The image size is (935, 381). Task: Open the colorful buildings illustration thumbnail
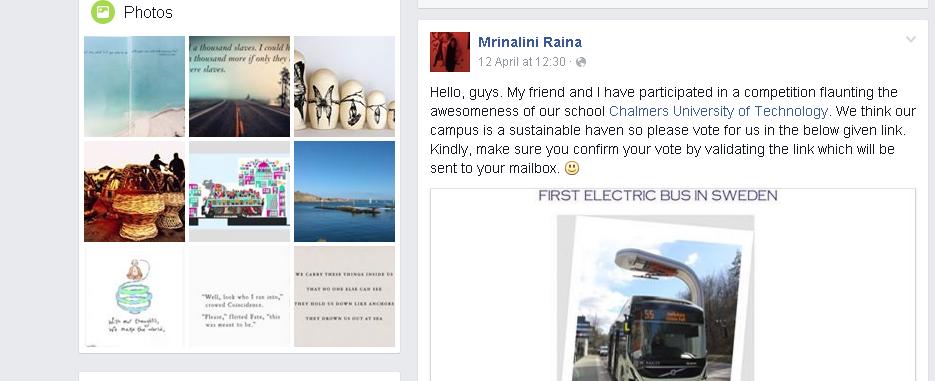coord(239,191)
